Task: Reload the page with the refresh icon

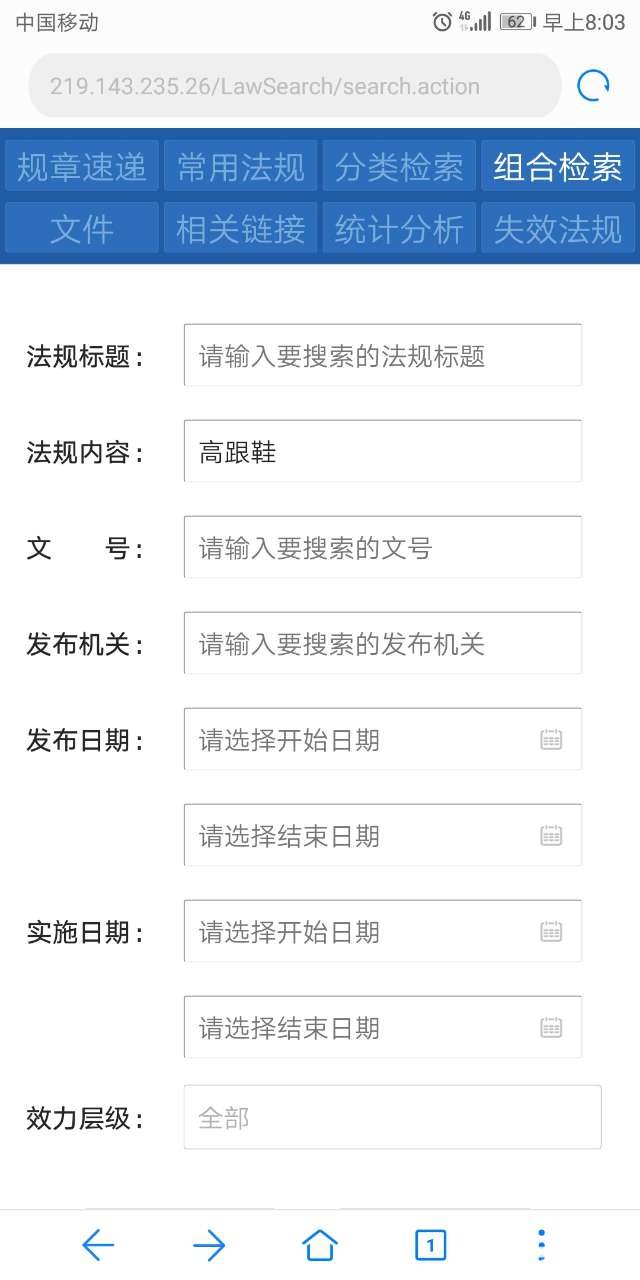Action: coord(593,86)
